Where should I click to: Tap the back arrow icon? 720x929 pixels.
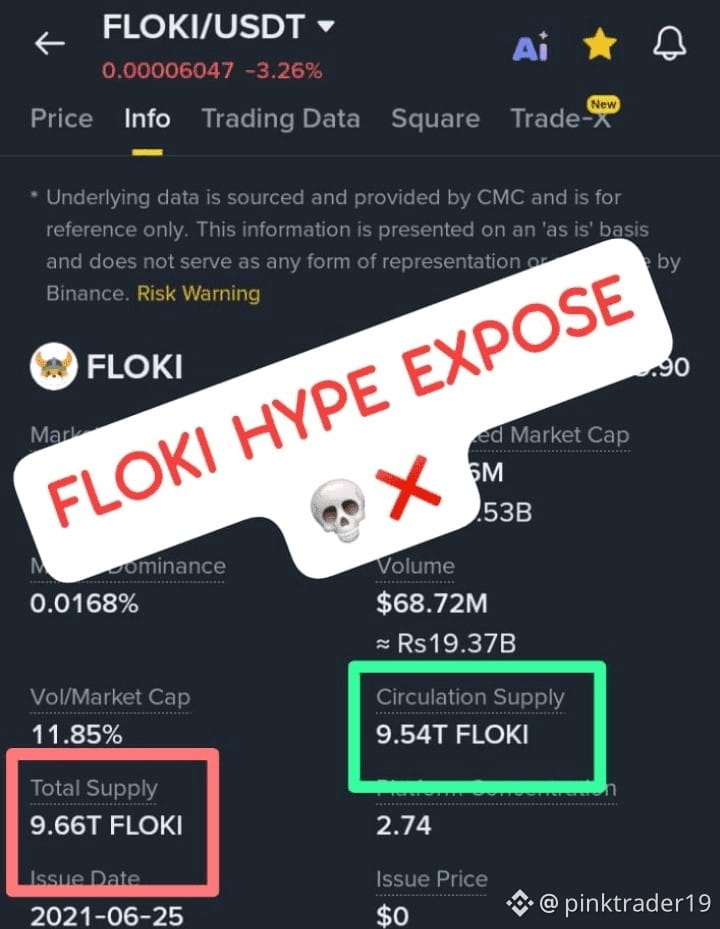coord(49,43)
